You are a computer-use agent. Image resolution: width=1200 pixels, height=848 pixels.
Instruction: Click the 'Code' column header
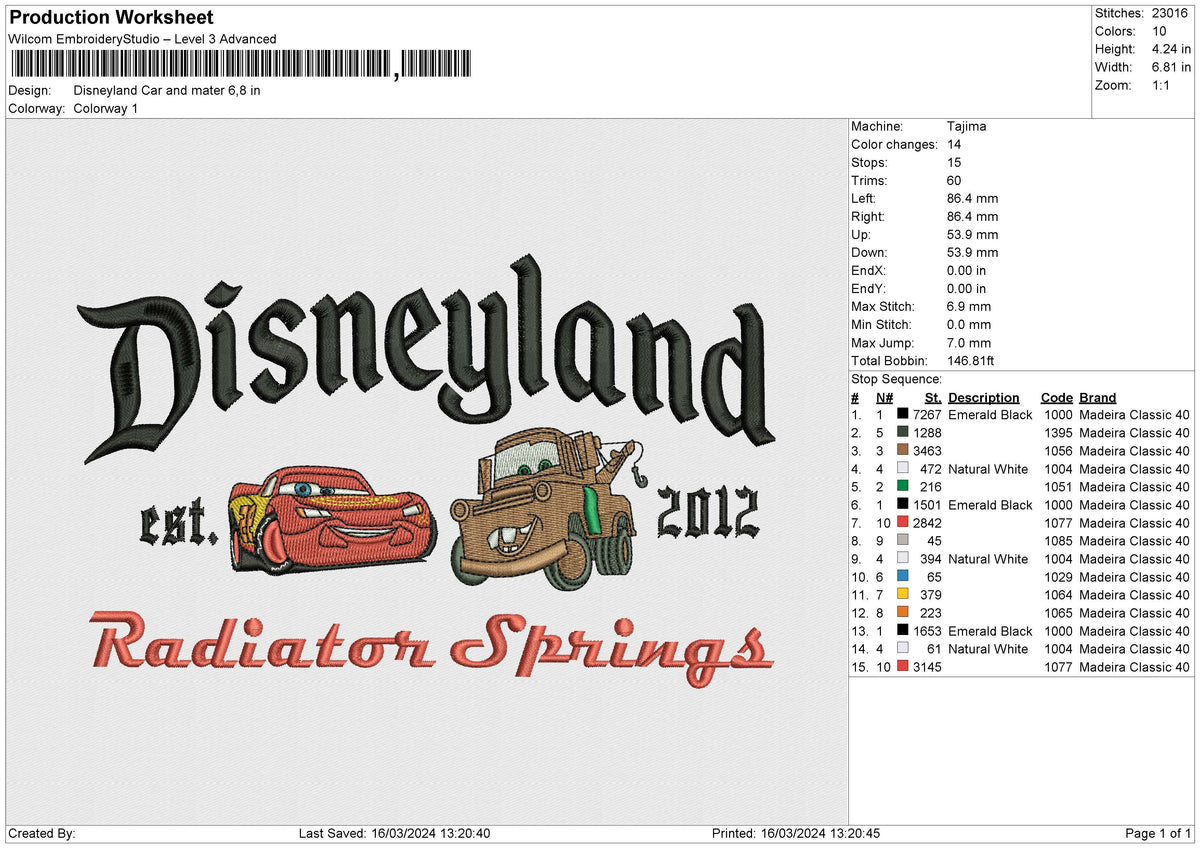pyautogui.click(x=1056, y=397)
